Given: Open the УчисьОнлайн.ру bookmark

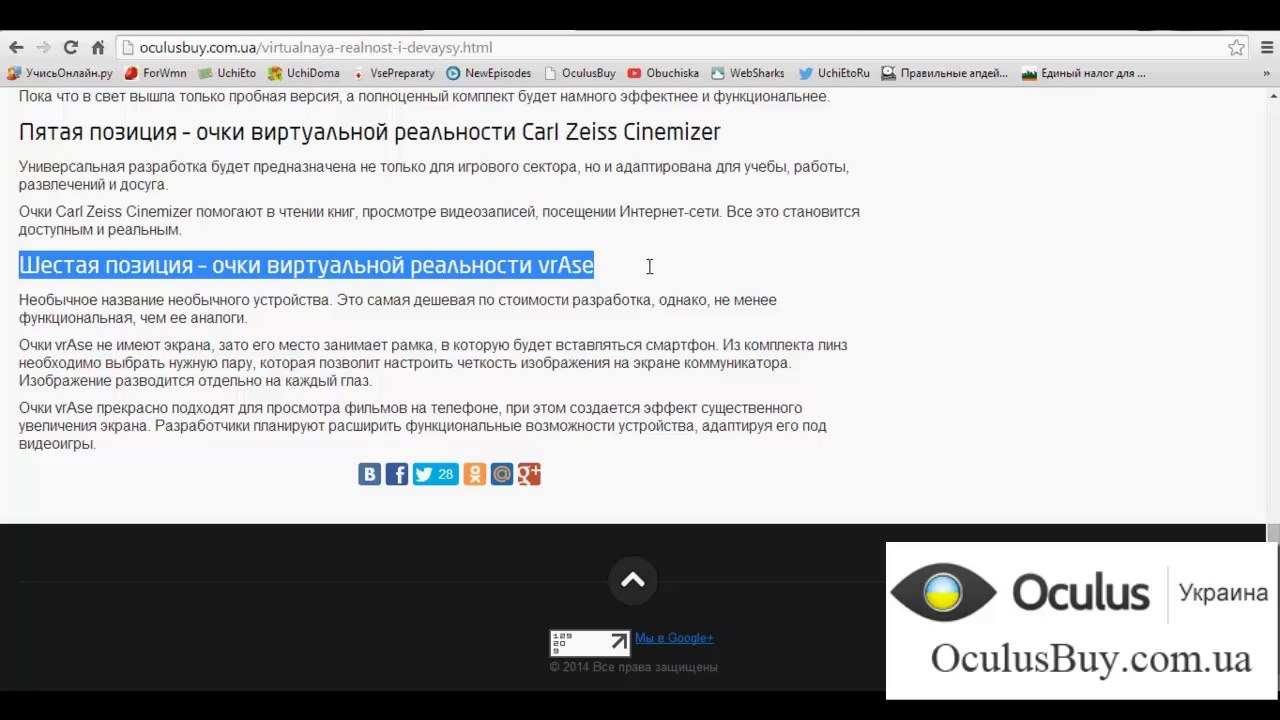Looking at the screenshot, I should tap(59, 73).
